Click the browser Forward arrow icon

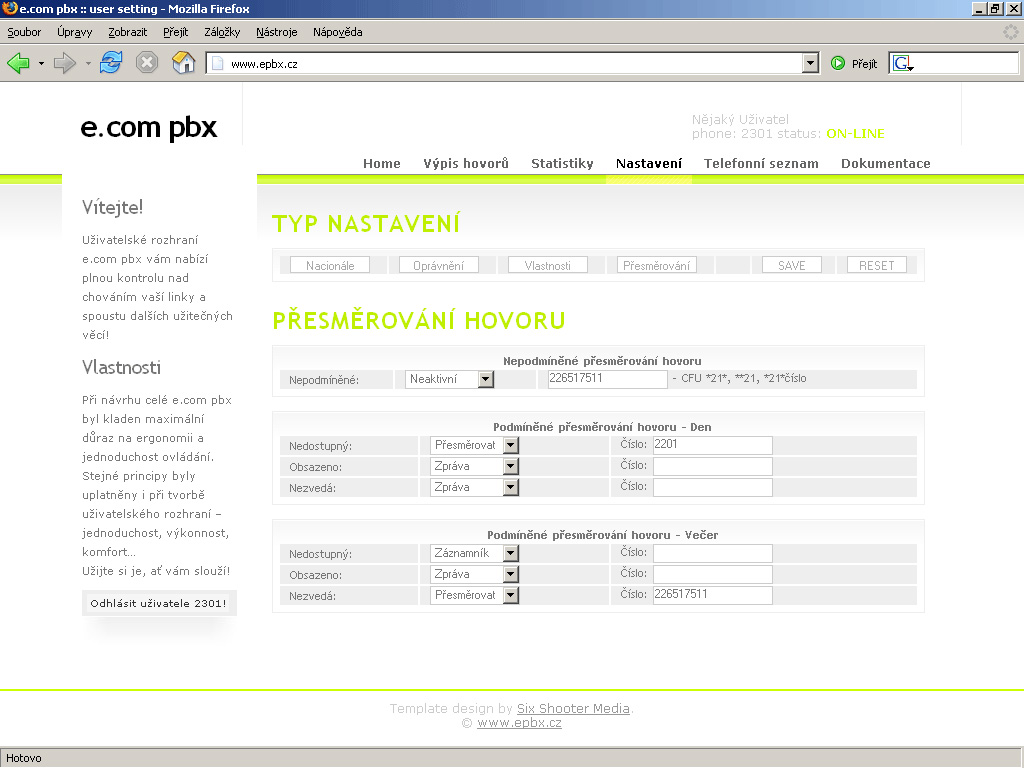[x=65, y=63]
